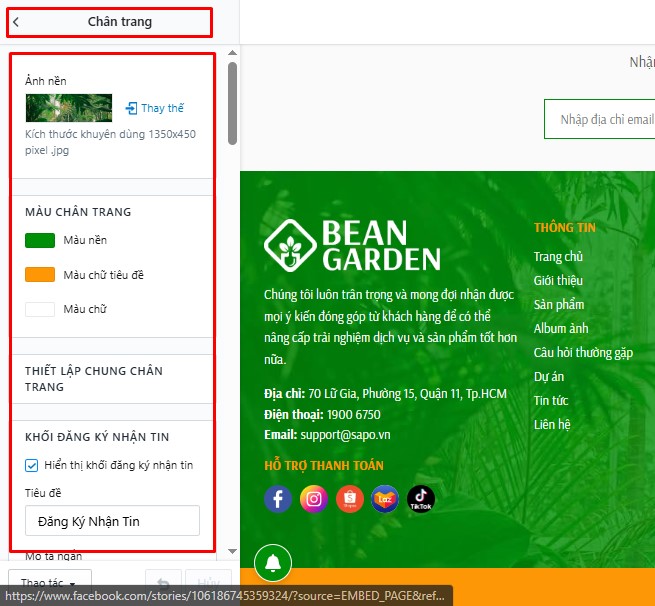Click THIẾT LẬP CHUNG CHÂN TRANG heading
Image resolution: width=655 pixels, height=606 pixels.
point(94,379)
